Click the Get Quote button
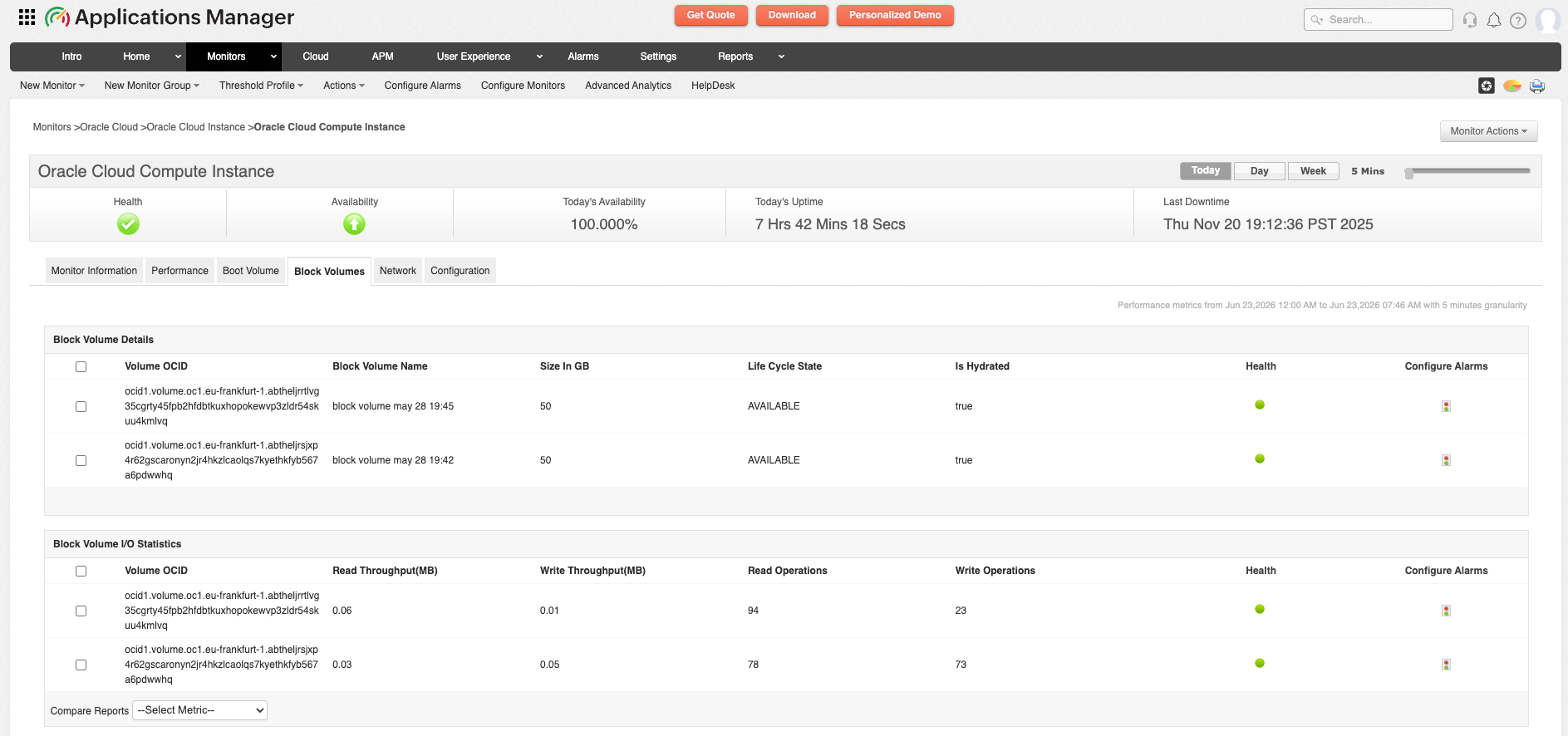This screenshot has height=736, width=1568. [x=710, y=15]
